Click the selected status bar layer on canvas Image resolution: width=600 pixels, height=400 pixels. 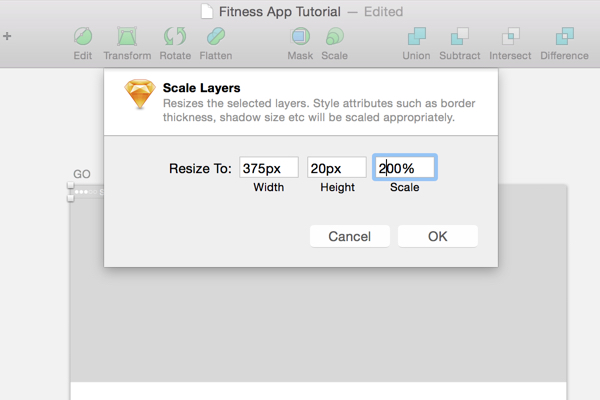[87, 192]
